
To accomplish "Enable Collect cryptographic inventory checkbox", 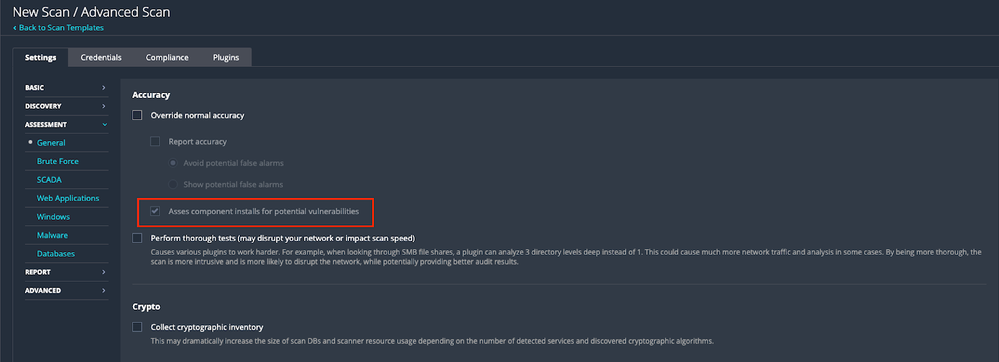I will point(137,327).
